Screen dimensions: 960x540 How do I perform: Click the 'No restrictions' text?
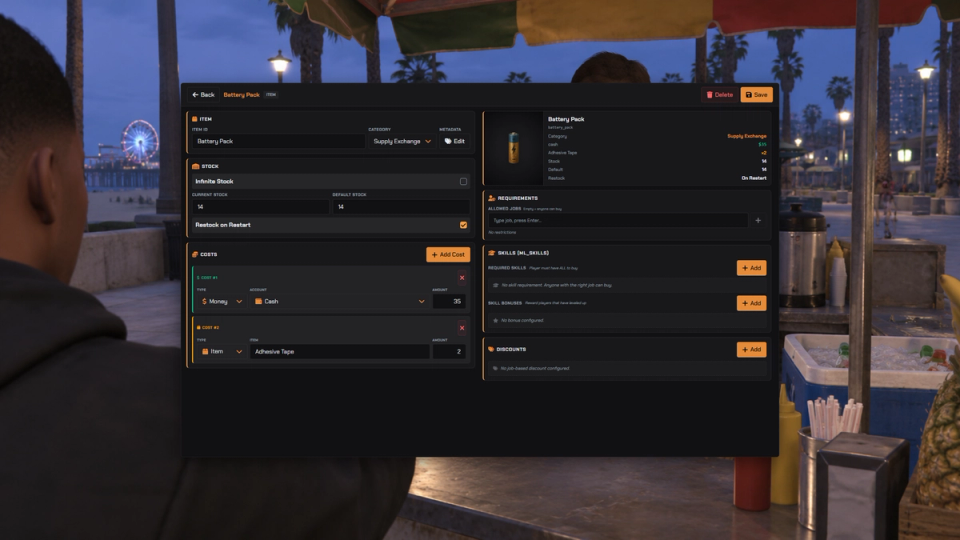coord(502,233)
